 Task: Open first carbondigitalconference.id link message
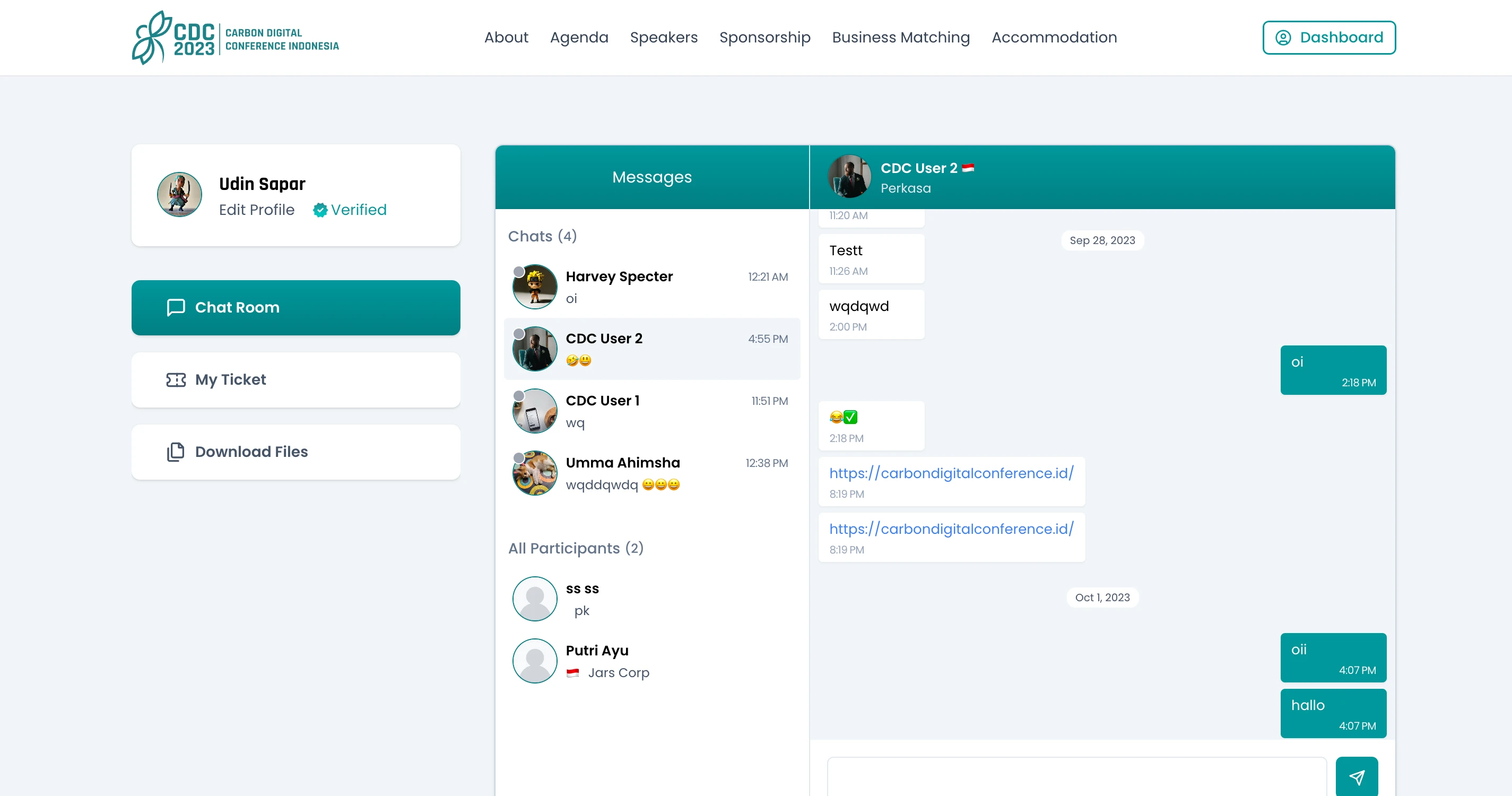pyautogui.click(x=951, y=473)
